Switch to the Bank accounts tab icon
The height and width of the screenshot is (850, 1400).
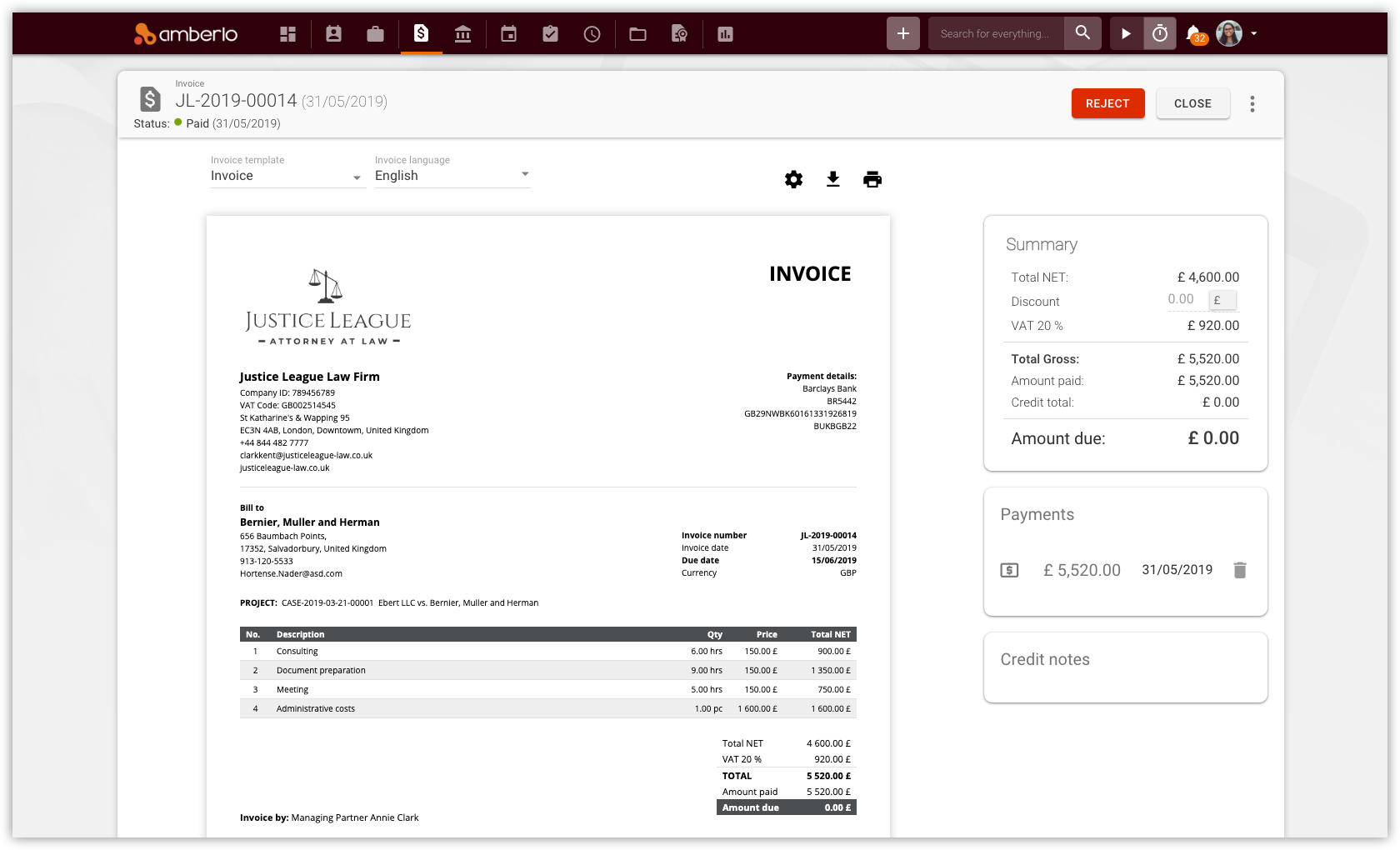click(462, 34)
